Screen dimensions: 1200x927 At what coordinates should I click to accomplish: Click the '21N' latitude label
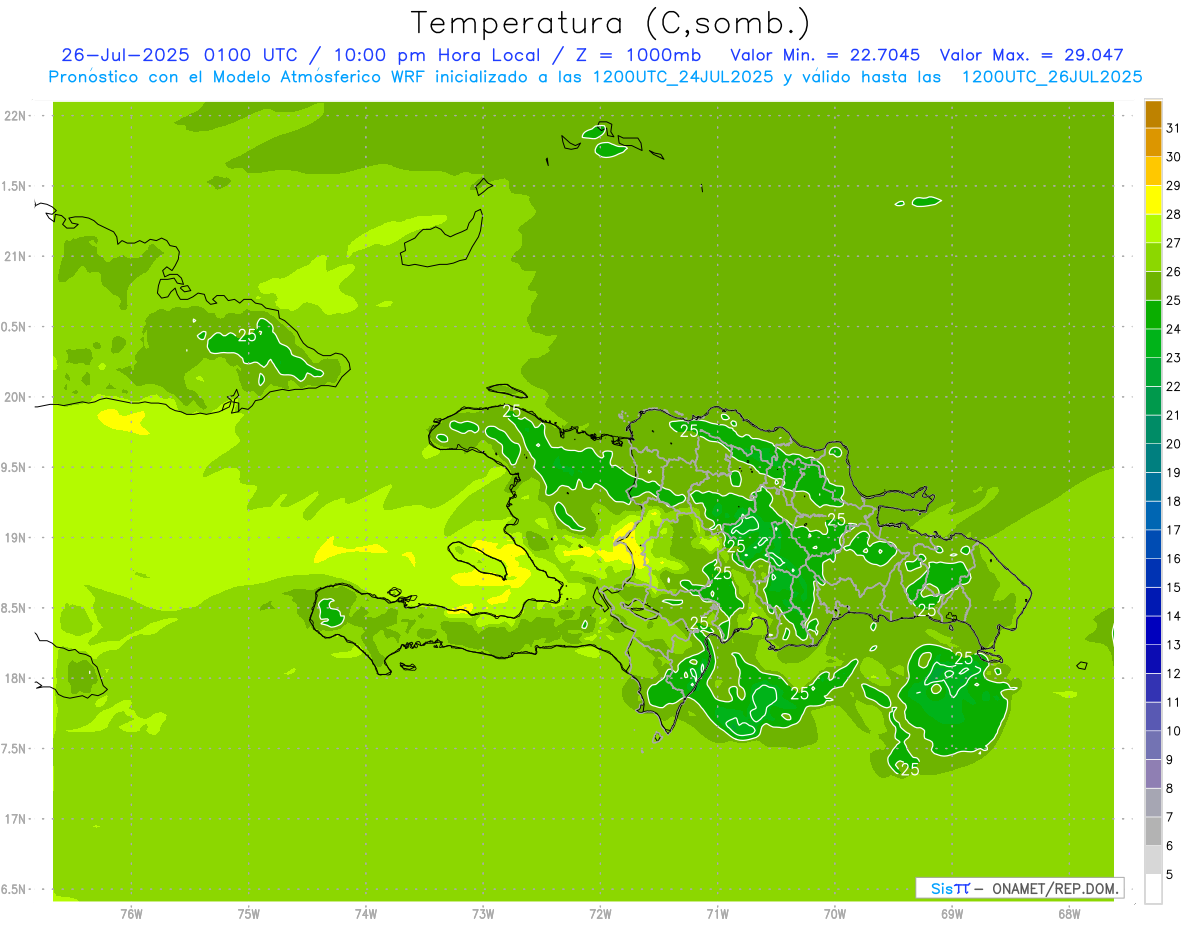click(17, 256)
